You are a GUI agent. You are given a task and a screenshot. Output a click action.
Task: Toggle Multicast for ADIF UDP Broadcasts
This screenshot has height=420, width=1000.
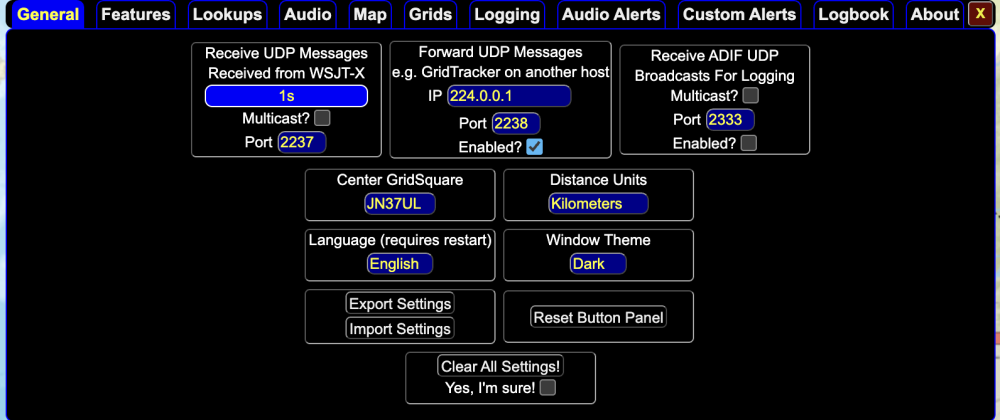tap(751, 96)
